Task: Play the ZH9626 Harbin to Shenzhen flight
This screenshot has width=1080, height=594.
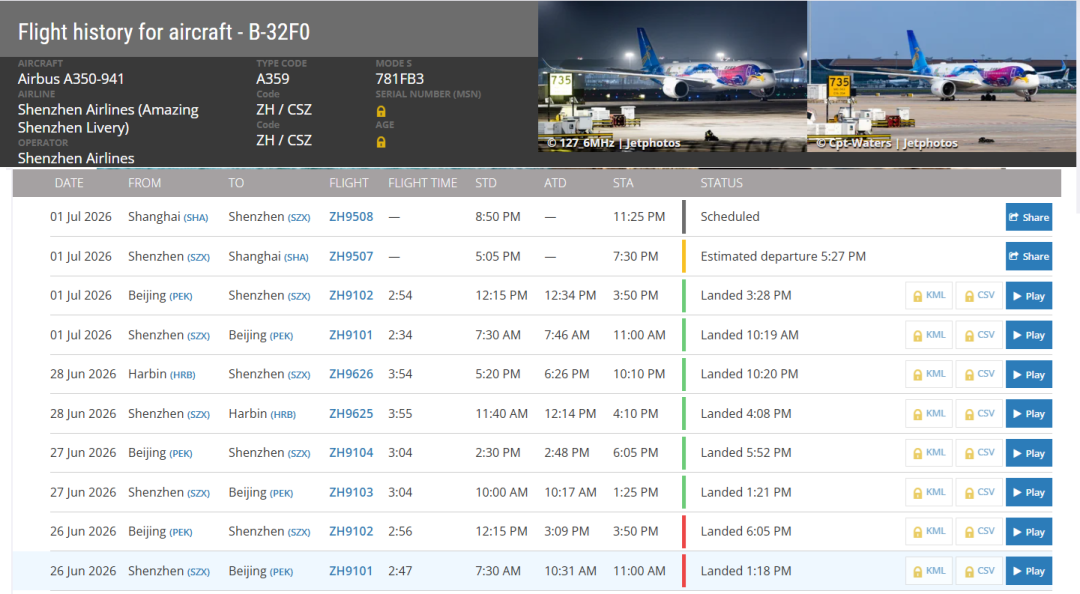Action: 1028,374
